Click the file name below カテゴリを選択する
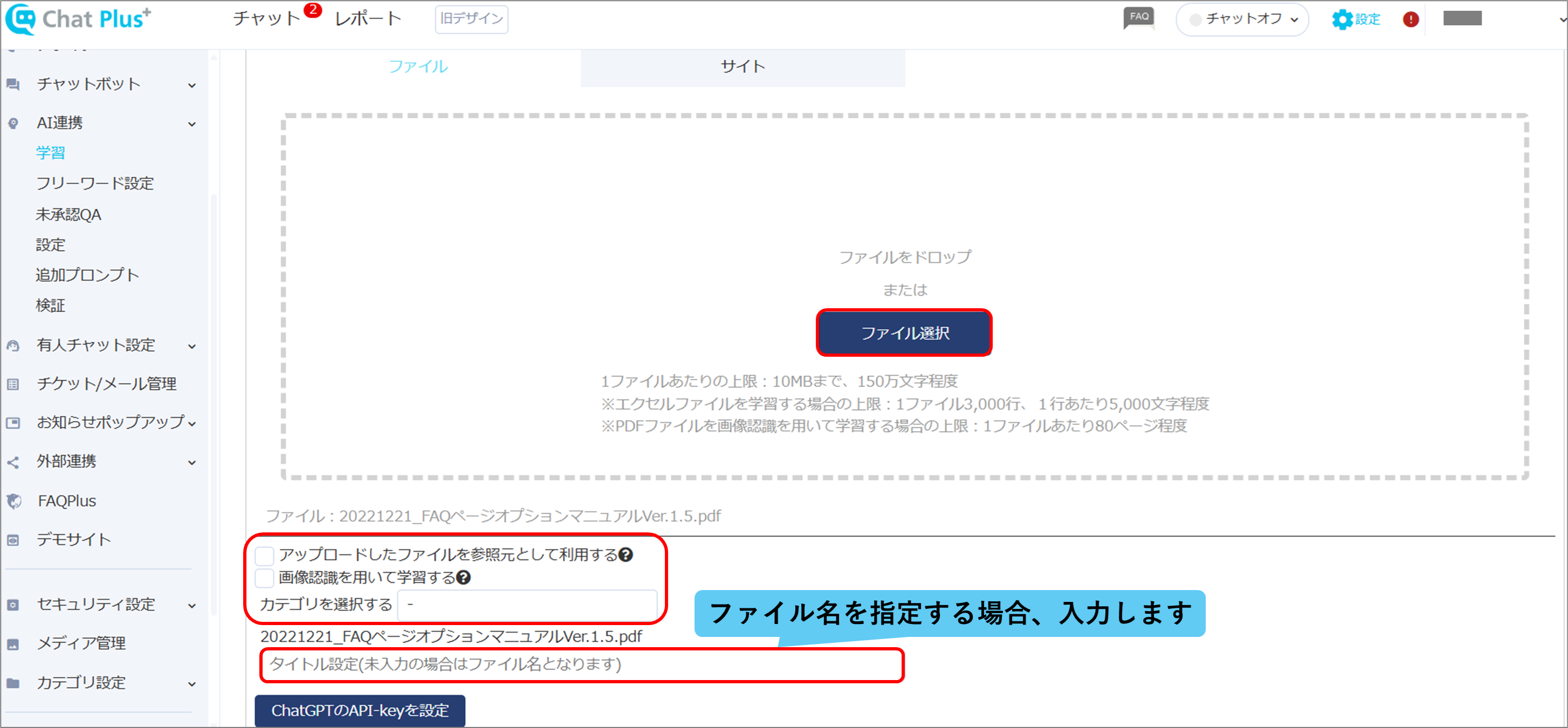This screenshot has width=1568, height=728. (x=451, y=637)
